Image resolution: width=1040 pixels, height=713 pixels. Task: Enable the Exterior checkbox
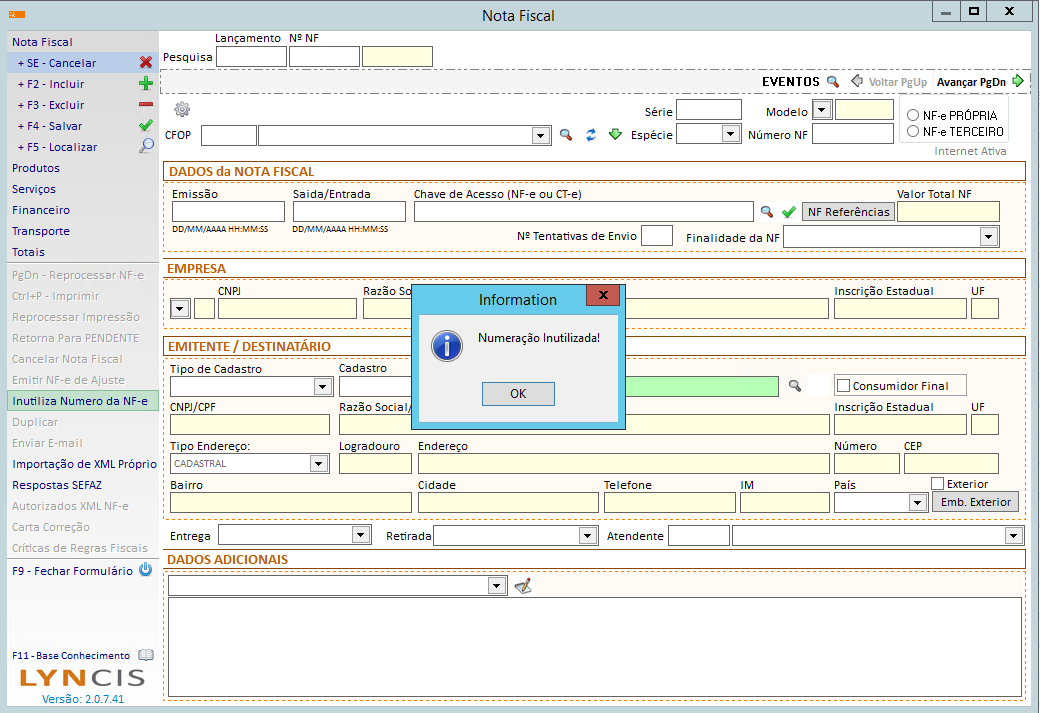[x=937, y=484]
